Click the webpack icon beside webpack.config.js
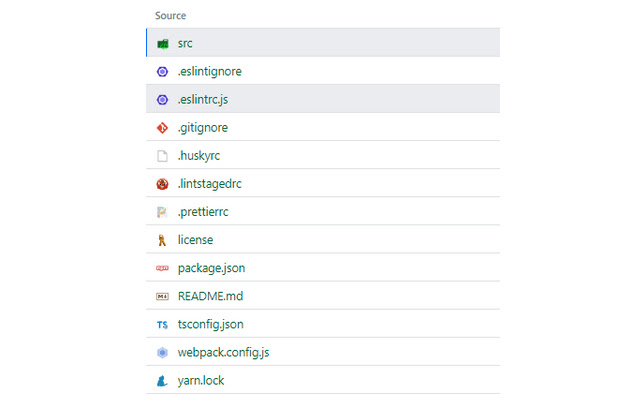 (162, 353)
